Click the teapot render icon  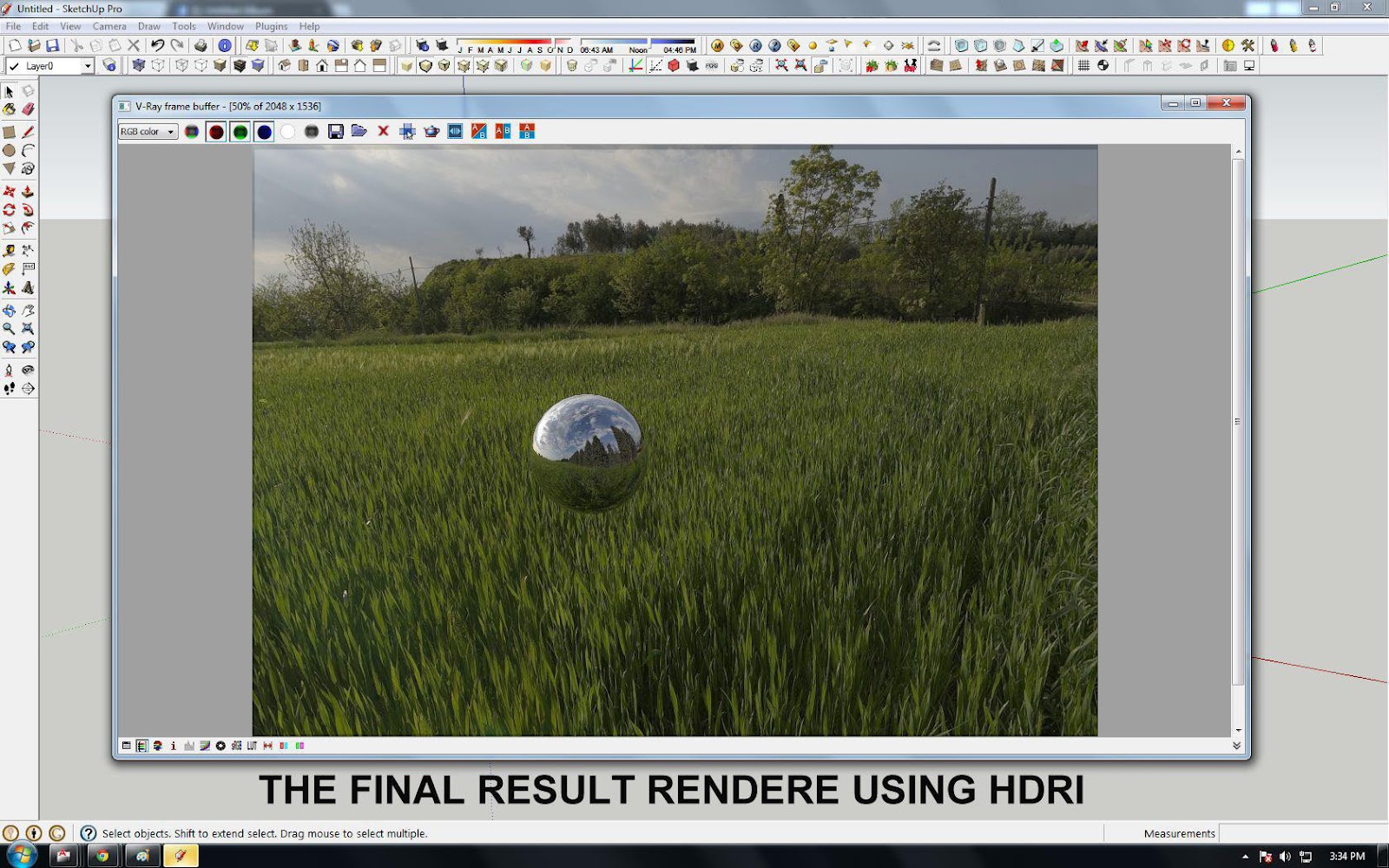point(432,131)
